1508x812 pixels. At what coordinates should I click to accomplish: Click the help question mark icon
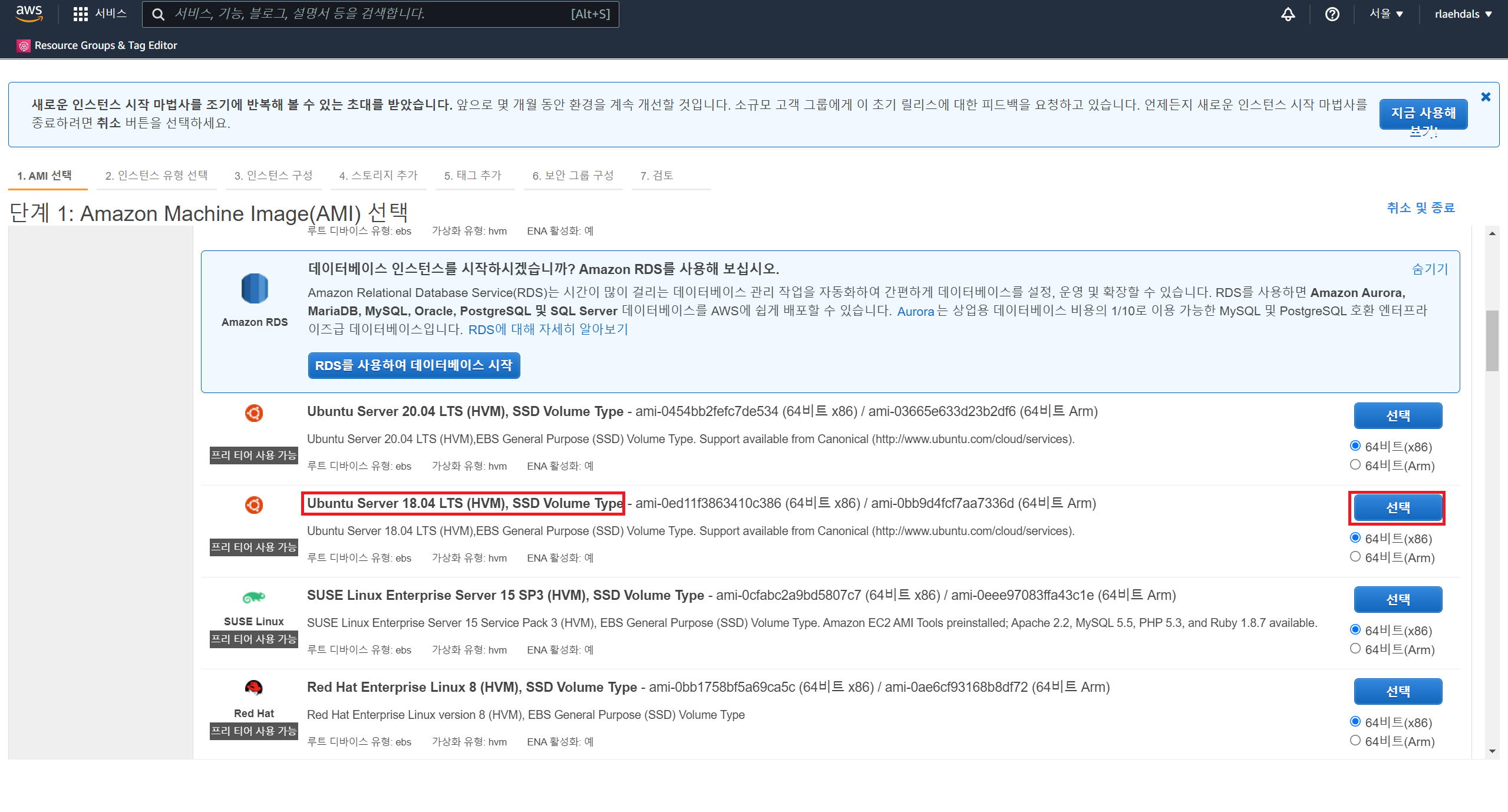(x=1332, y=14)
